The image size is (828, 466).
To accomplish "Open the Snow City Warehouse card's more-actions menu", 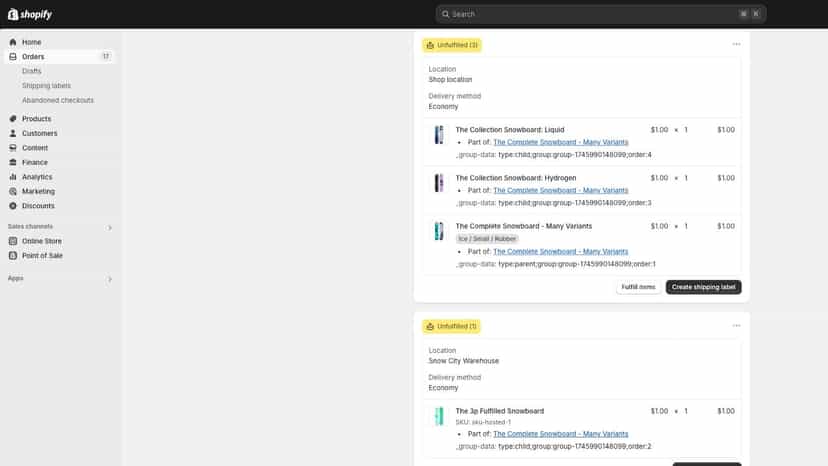I will click(736, 325).
